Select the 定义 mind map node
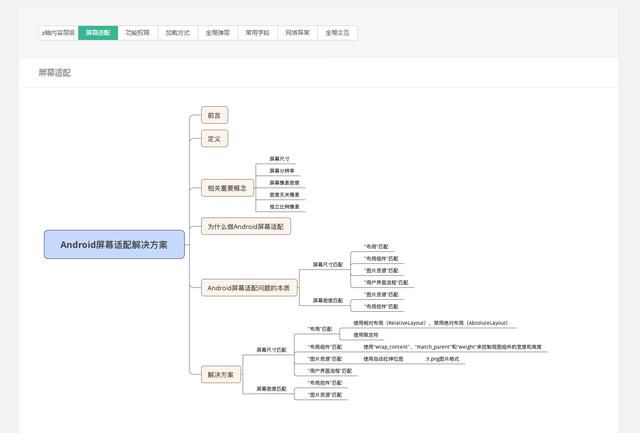640x433 pixels. pyautogui.click(x=214, y=139)
